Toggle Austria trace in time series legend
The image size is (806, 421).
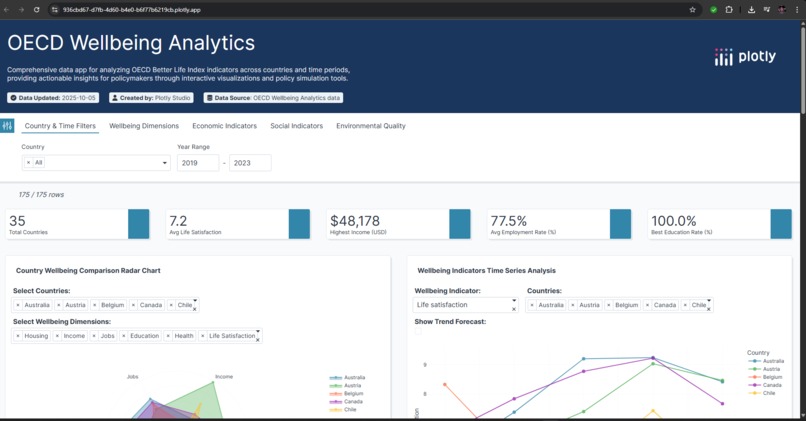pyautogui.click(x=764, y=369)
